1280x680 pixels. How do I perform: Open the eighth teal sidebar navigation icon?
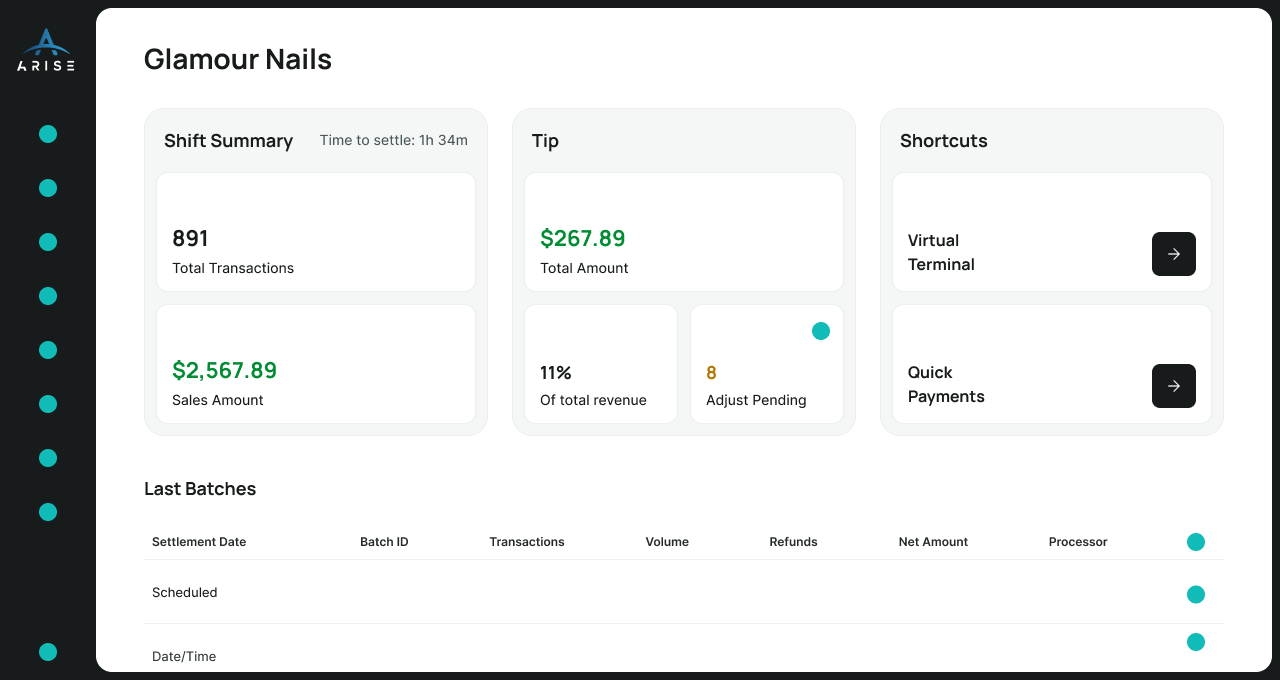tap(48, 512)
